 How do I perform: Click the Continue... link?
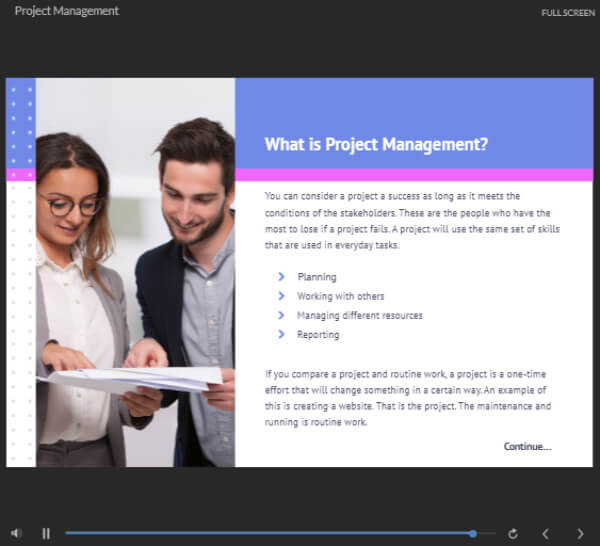point(527,447)
